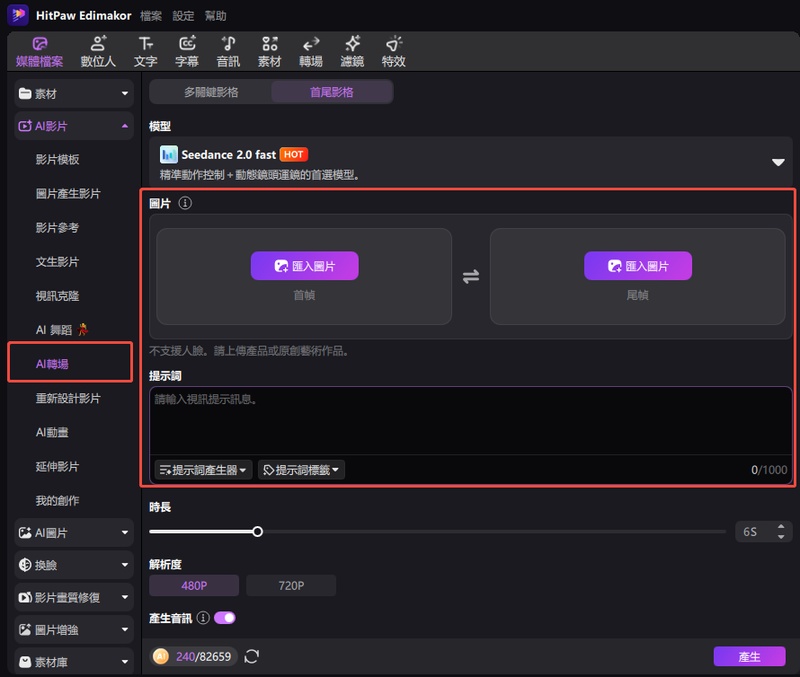Screen dimensions: 800x677
Task: Open the 特效 effects tool
Action: point(393,52)
